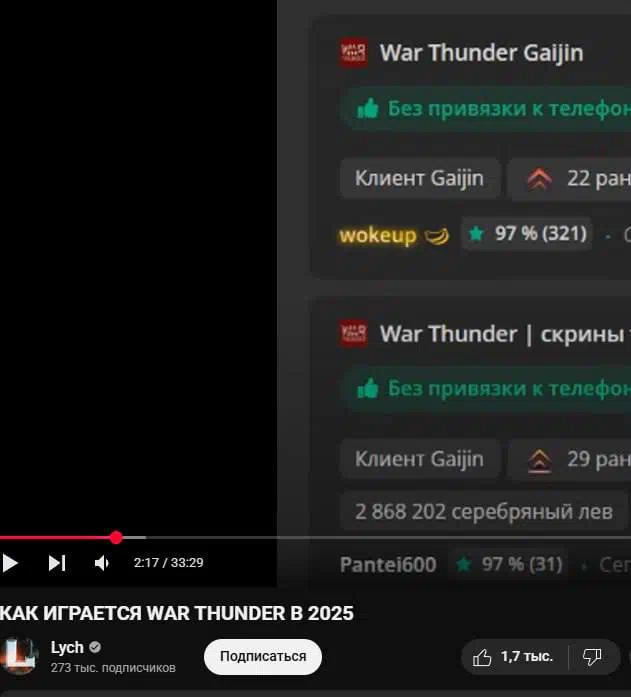
Task: Open the Lych channel avatar
Action: tap(19, 656)
